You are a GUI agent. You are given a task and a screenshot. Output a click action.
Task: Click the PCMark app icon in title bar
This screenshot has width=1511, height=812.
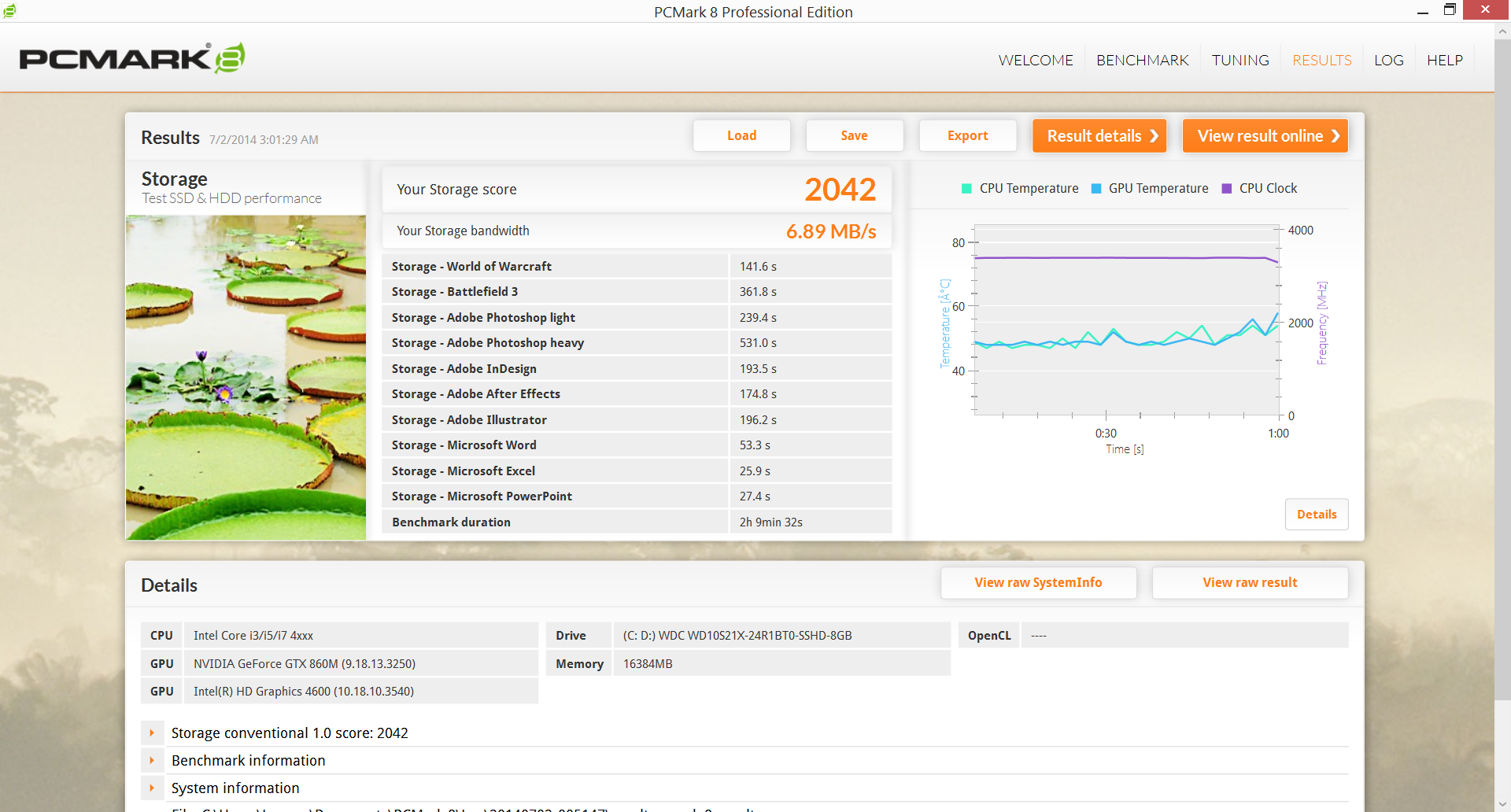[9, 10]
